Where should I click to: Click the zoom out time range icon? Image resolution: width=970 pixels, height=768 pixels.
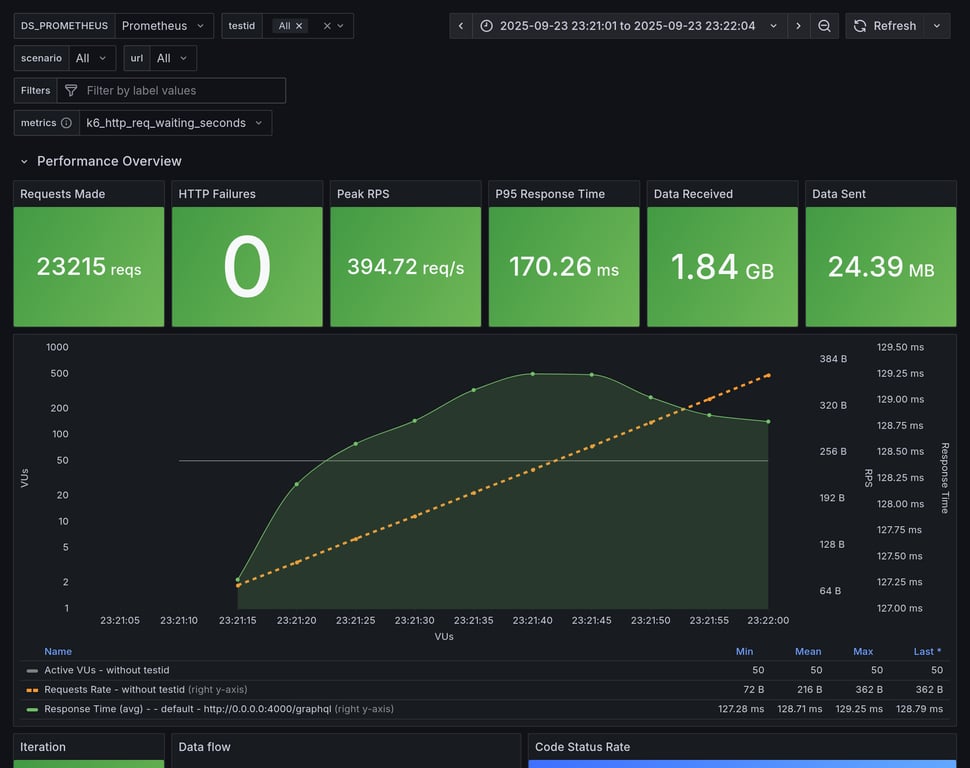824,26
